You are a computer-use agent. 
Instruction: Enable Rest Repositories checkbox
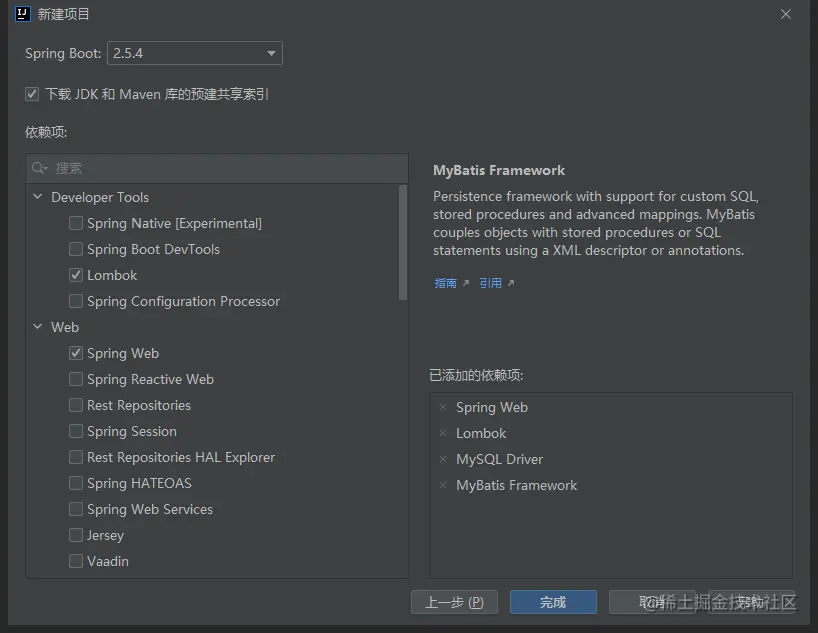click(x=76, y=405)
